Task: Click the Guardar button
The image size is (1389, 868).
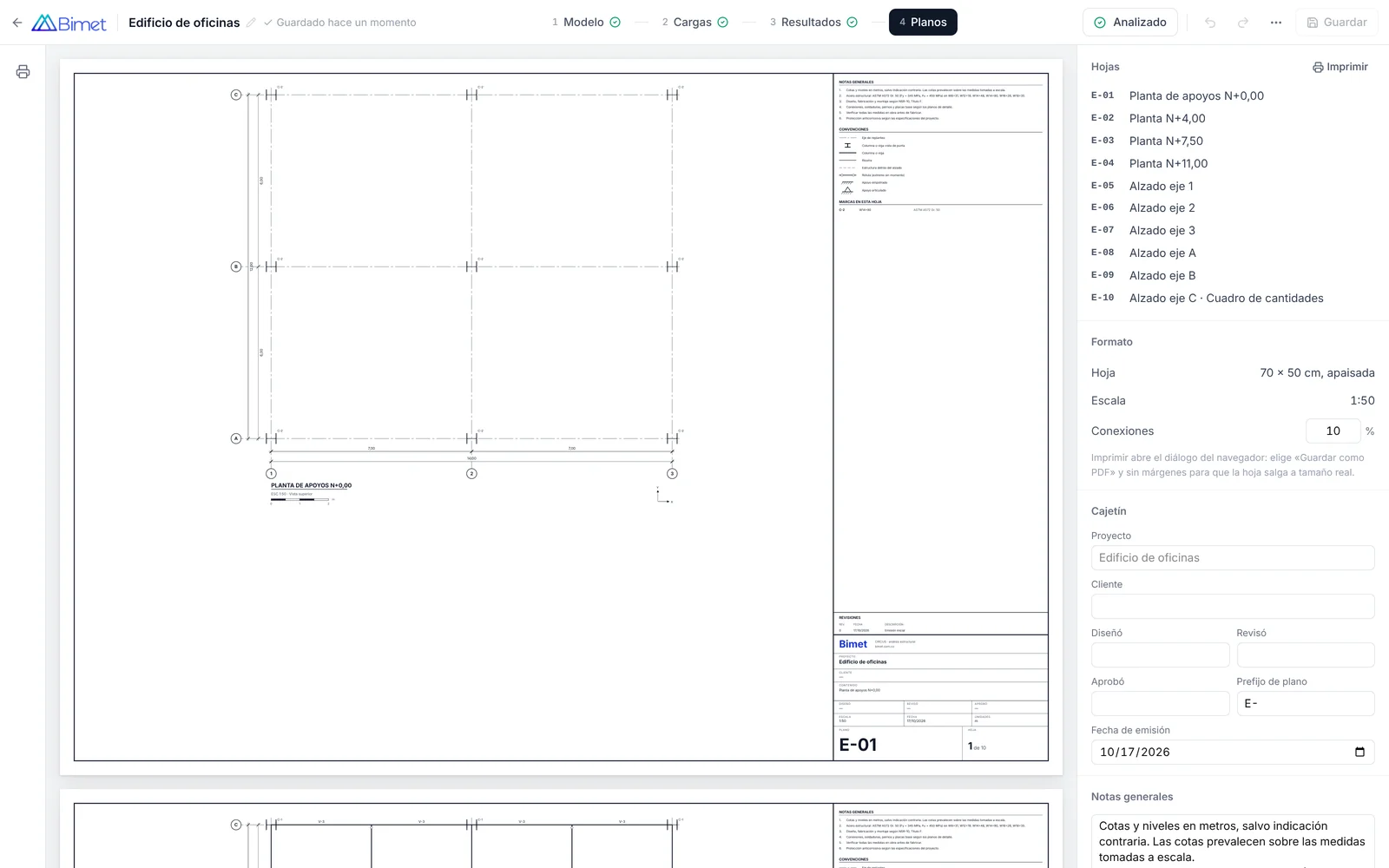Action: click(1337, 23)
